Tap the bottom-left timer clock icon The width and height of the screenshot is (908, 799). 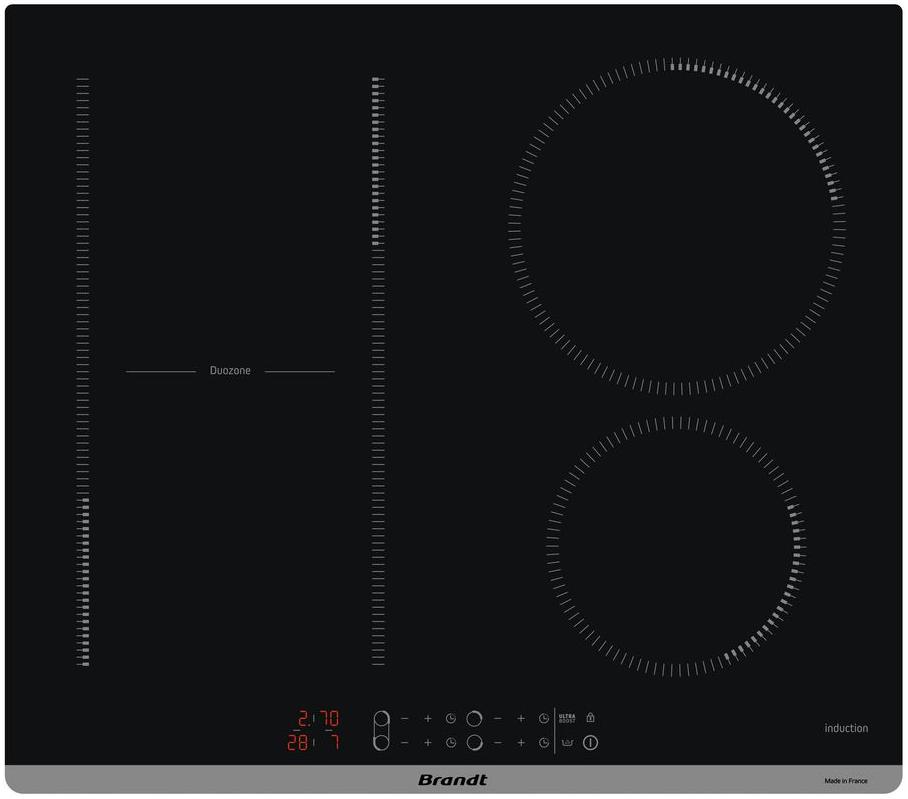pyautogui.click(x=451, y=743)
